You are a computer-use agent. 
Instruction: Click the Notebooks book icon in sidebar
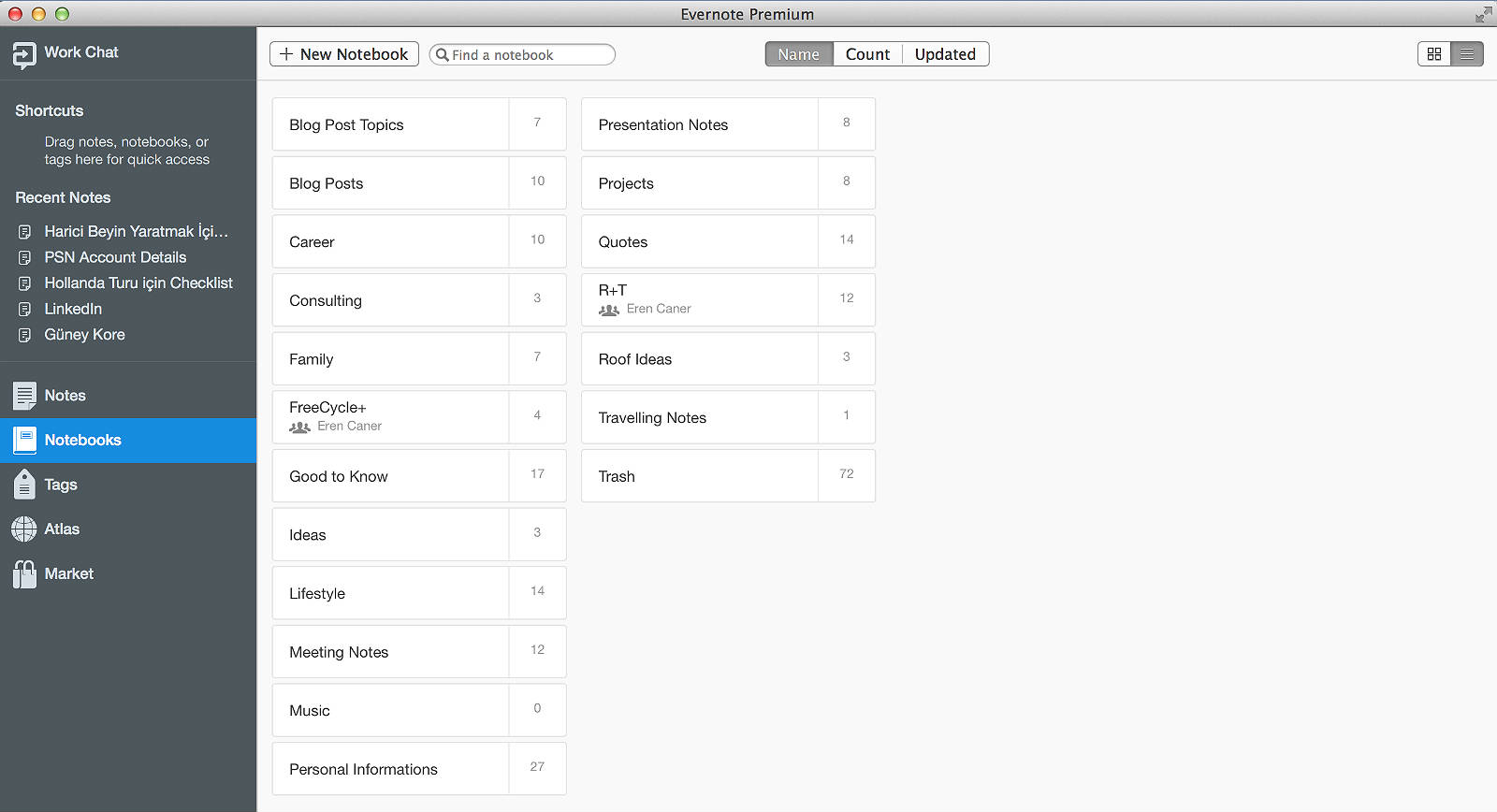[24, 441]
